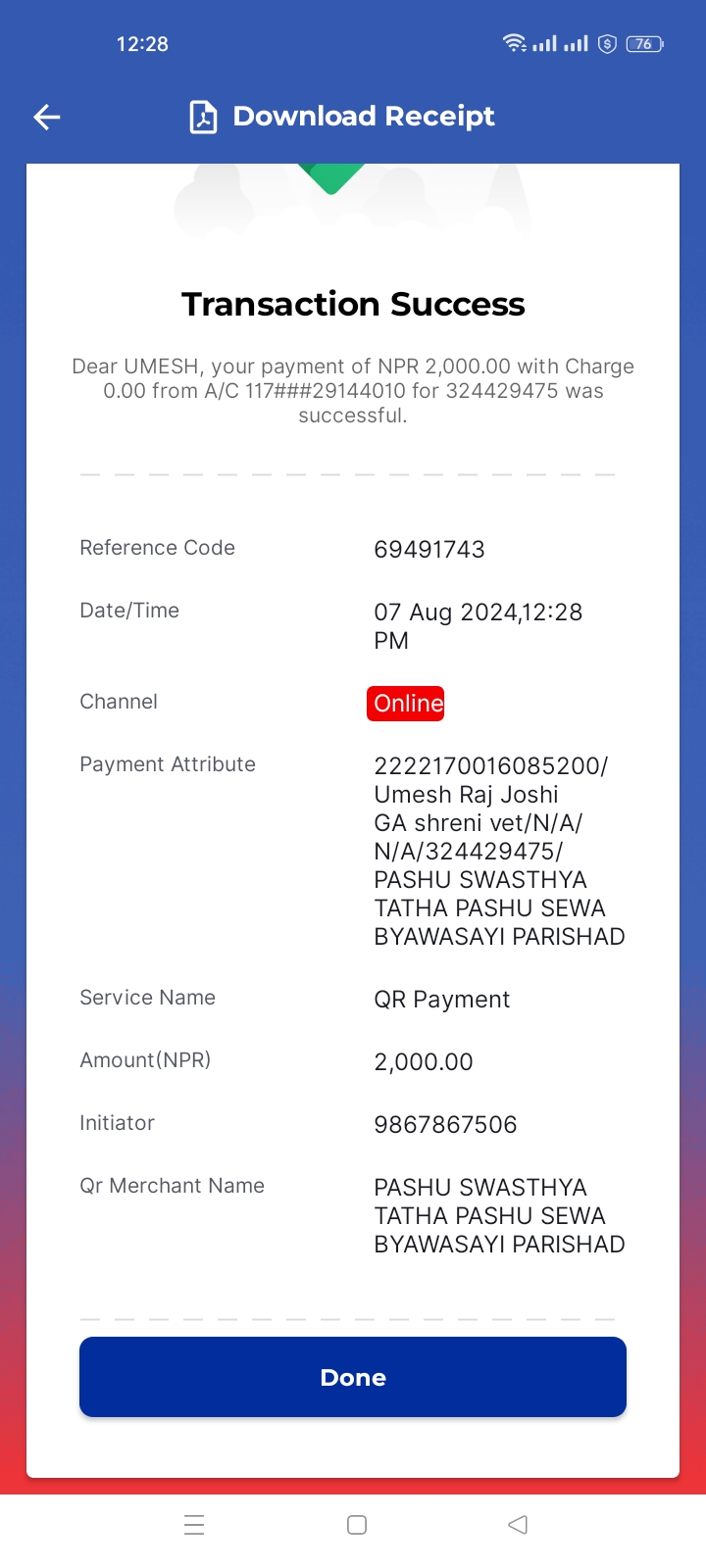Tap the battery indicator icon
Image resolution: width=706 pixels, height=1568 pixels.
coord(645,43)
